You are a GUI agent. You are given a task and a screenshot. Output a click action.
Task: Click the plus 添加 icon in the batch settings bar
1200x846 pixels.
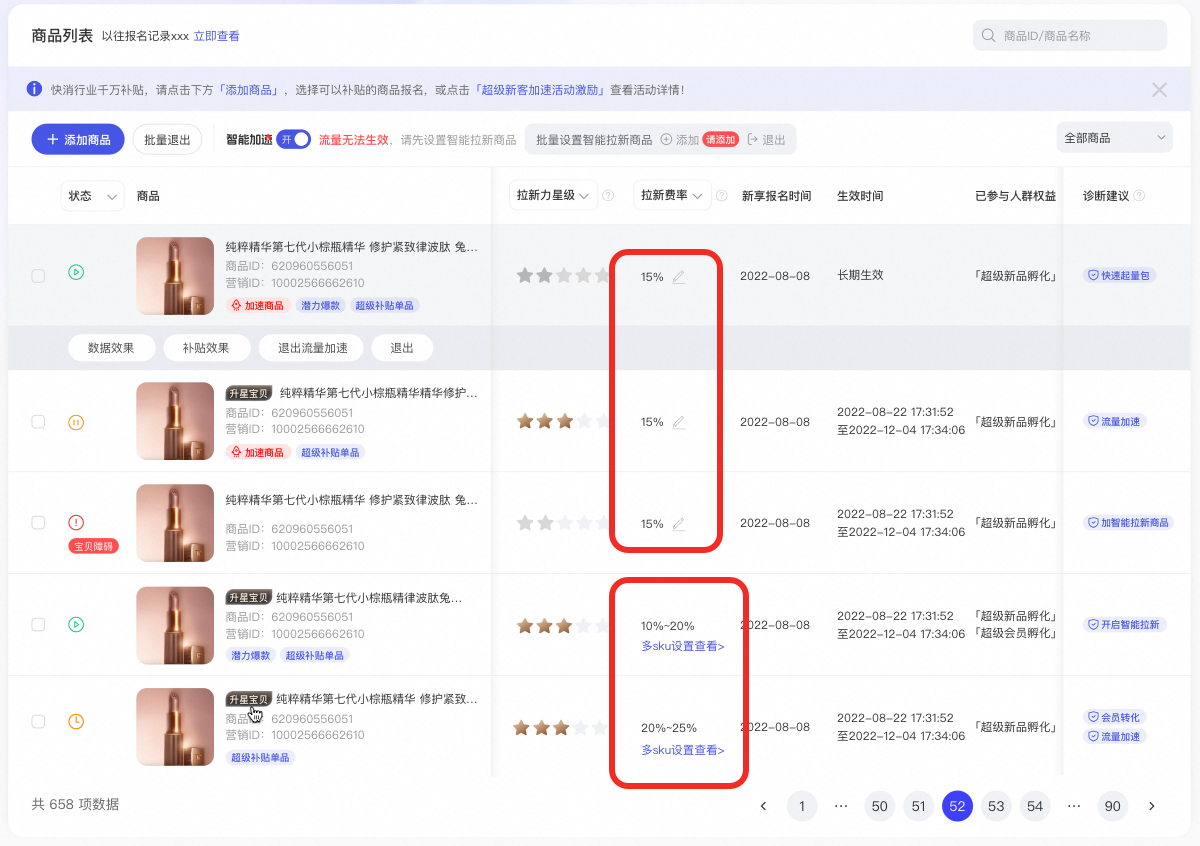(667, 139)
